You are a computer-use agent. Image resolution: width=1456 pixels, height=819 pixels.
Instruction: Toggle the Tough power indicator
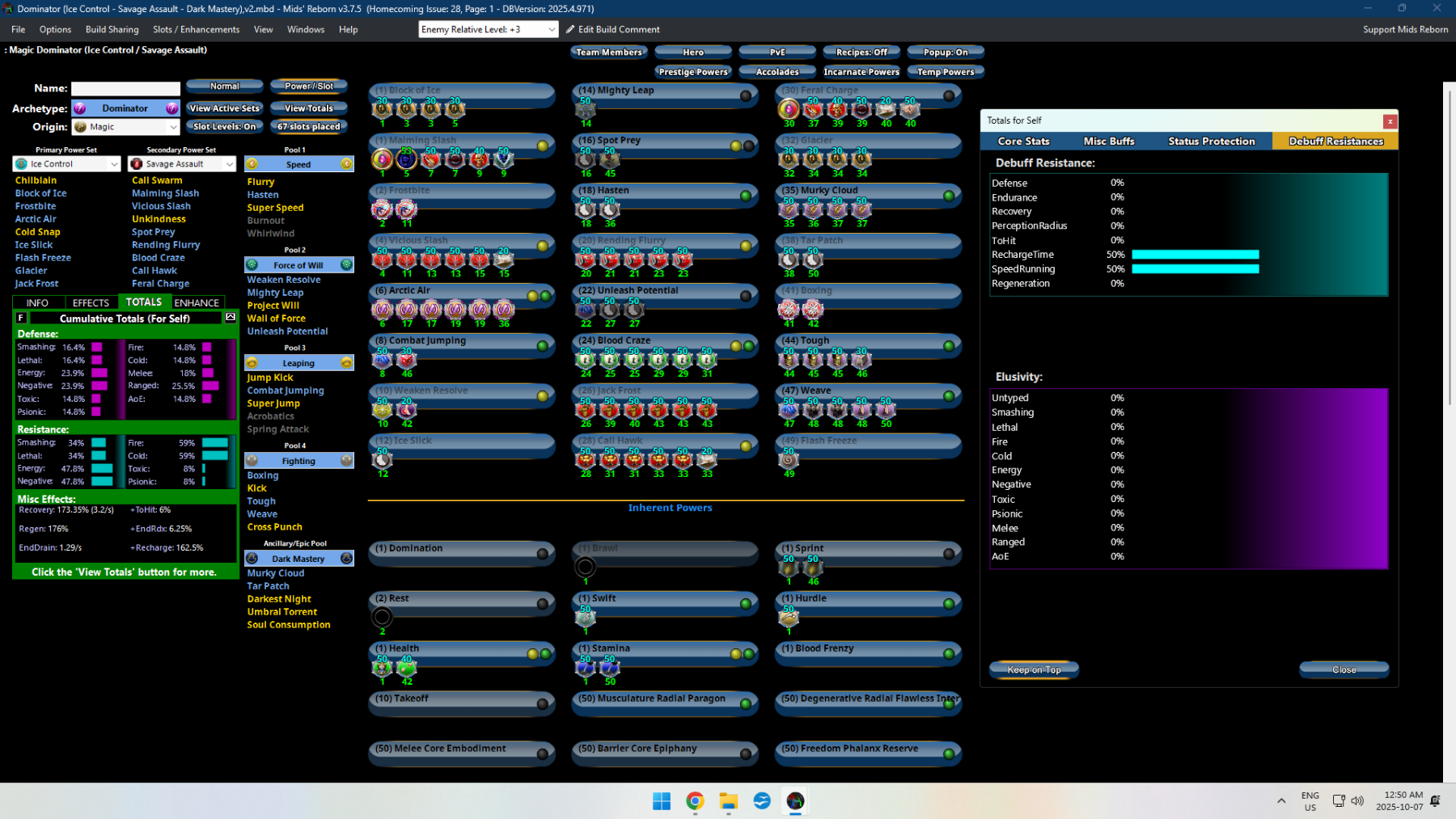949,346
